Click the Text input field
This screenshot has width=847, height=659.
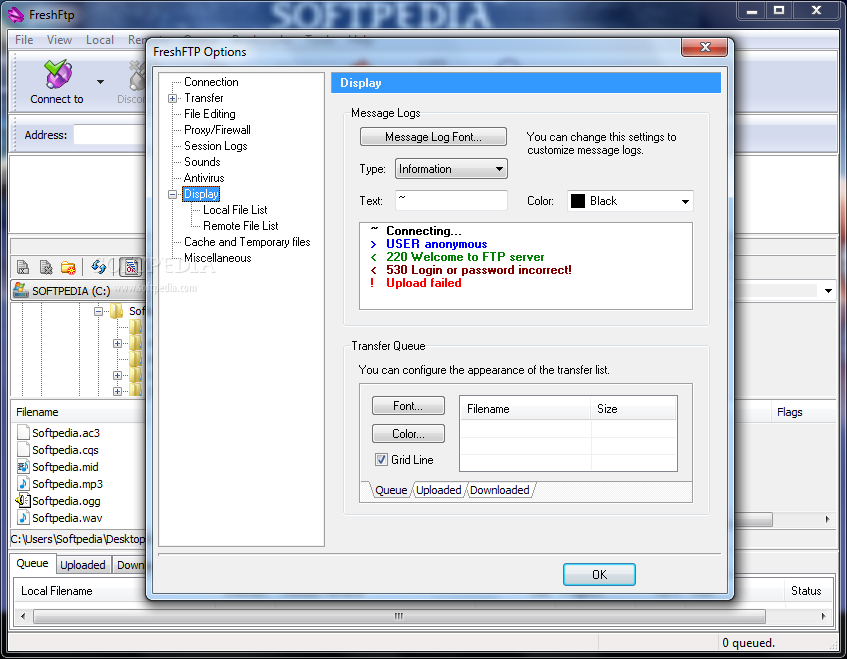(451, 200)
